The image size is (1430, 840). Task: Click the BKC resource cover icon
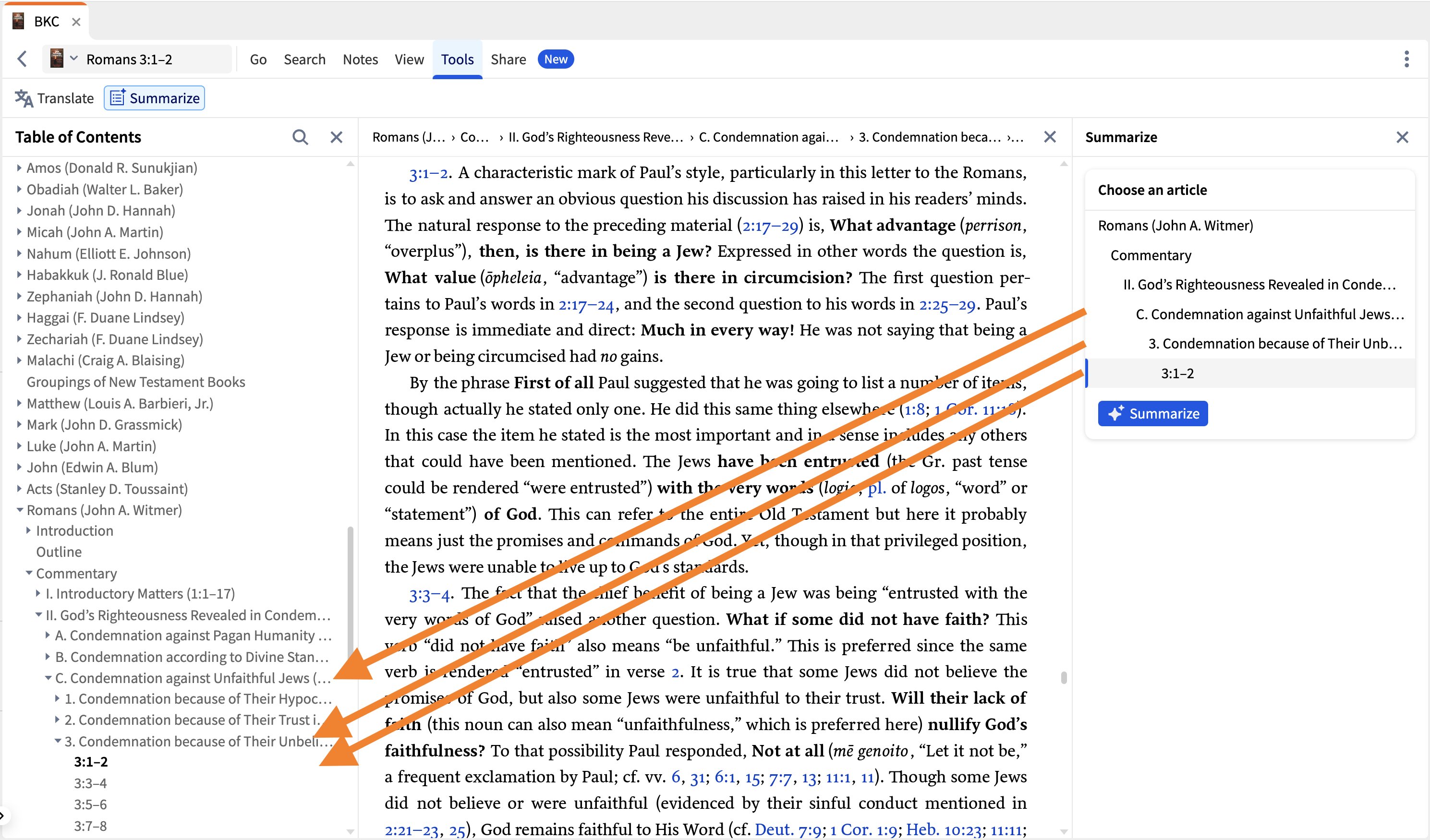(57, 59)
